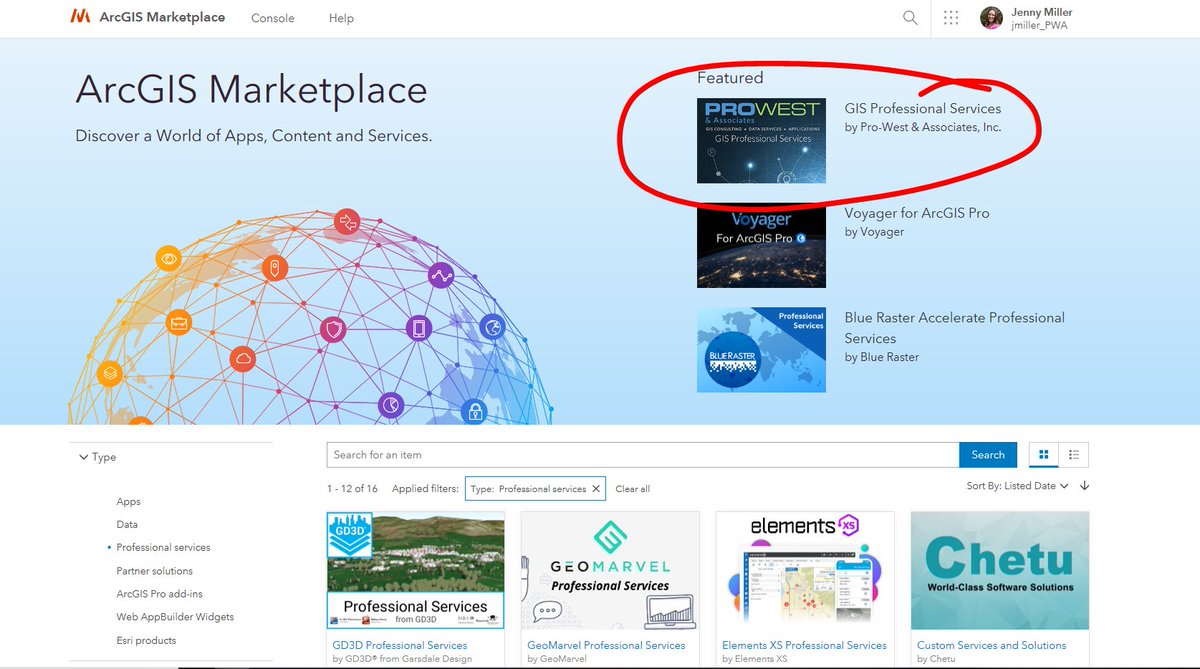Image resolution: width=1200 pixels, height=669 pixels.
Task: Open the Blue Raster Accelerate Professional Services link
Action: [955, 328]
